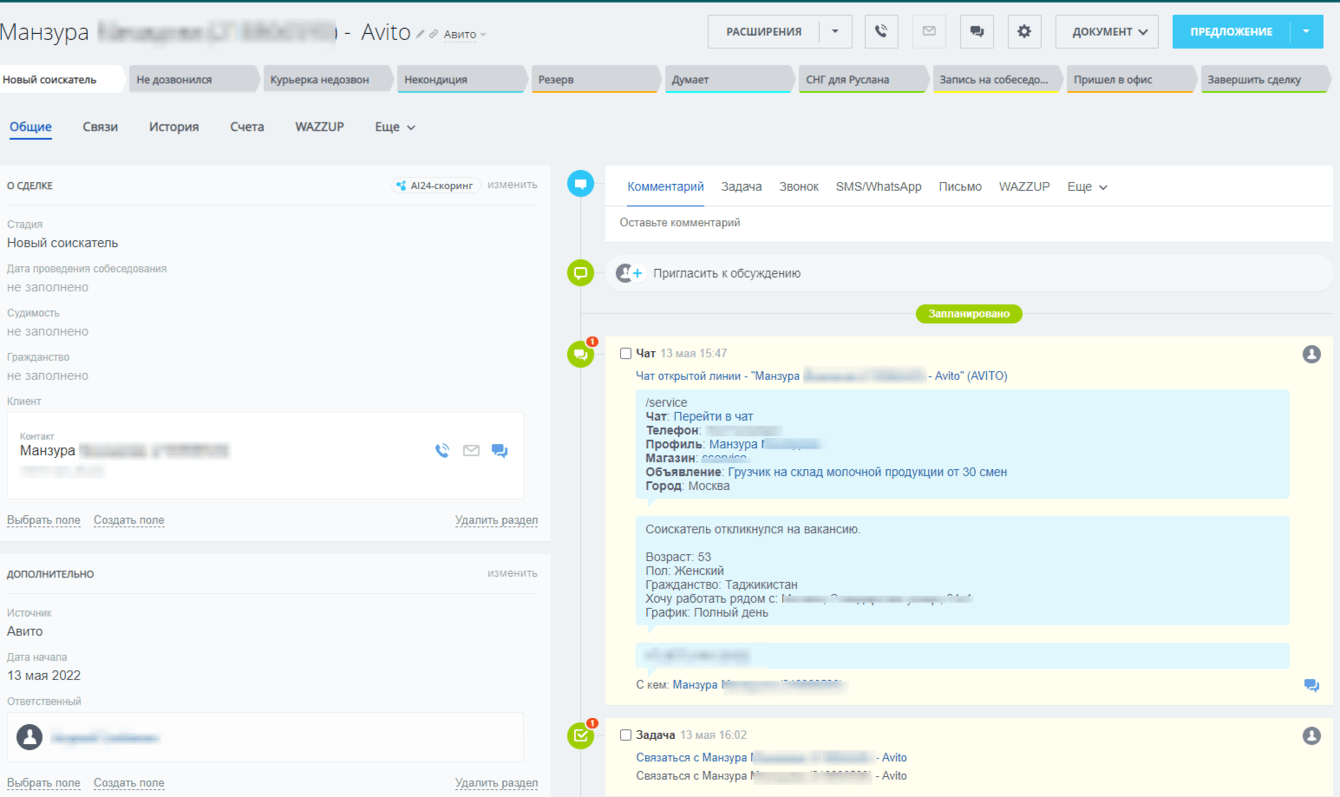Click изменить in the О сделке section
The width and height of the screenshot is (1340, 797).
pyautogui.click(x=512, y=185)
